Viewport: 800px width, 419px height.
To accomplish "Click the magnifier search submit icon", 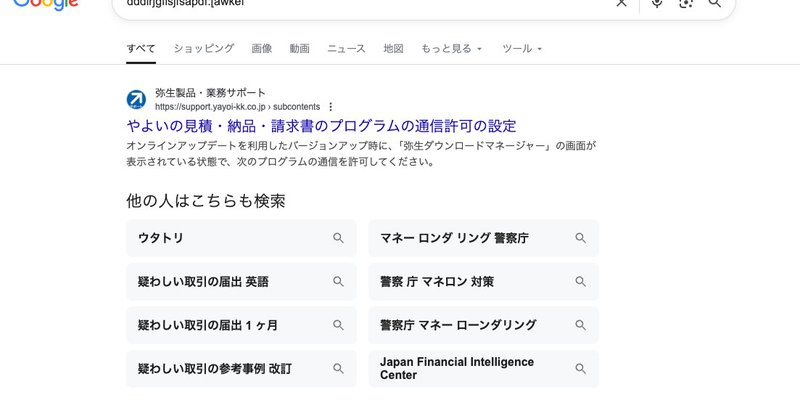I will tap(714, 3).
